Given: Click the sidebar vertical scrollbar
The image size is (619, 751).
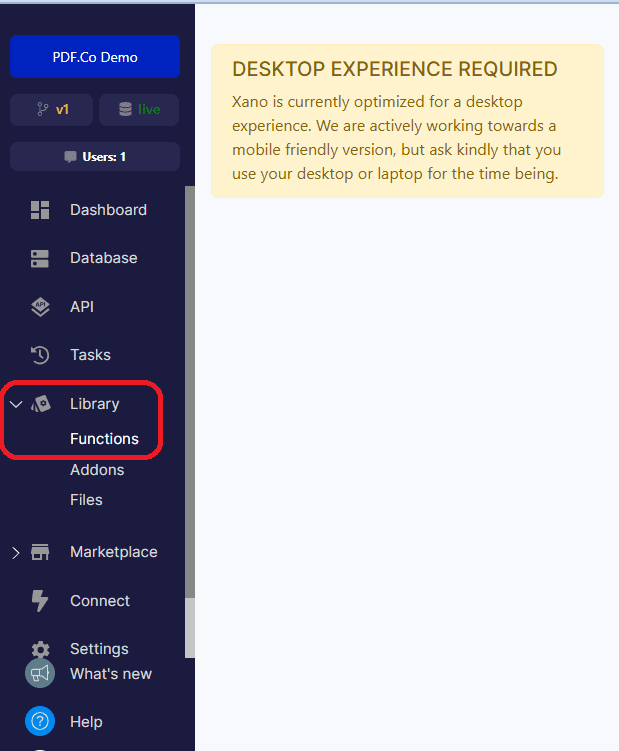Looking at the screenshot, I should click(x=190, y=400).
